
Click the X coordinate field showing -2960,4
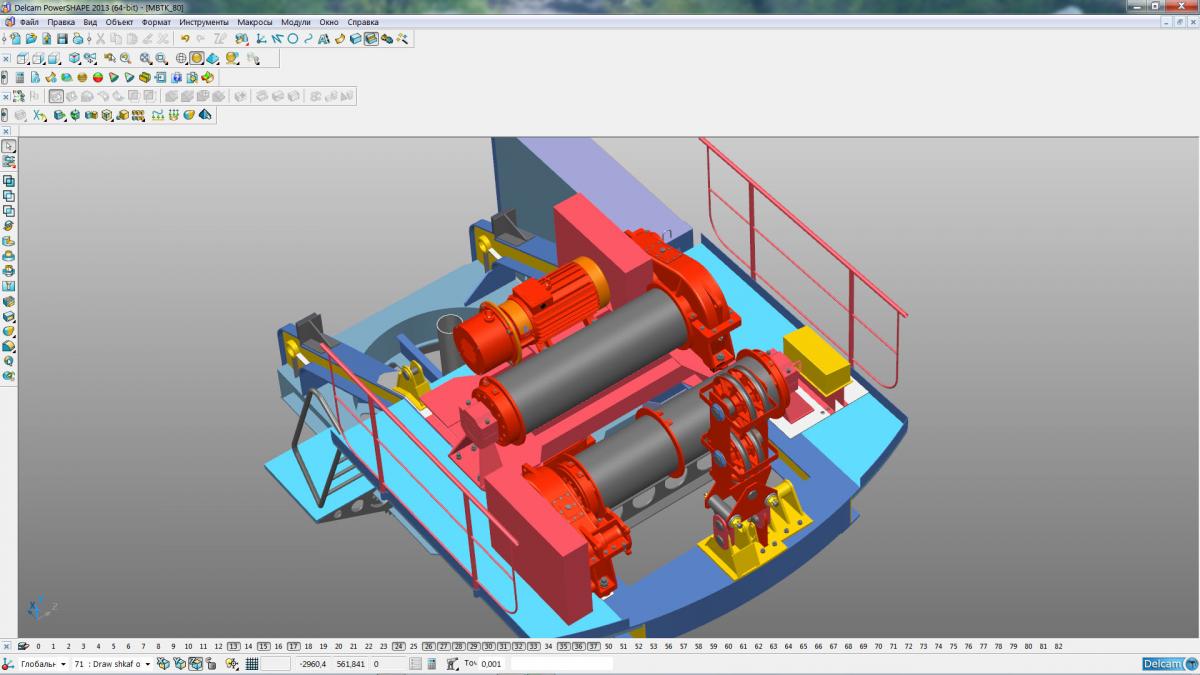point(313,664)
